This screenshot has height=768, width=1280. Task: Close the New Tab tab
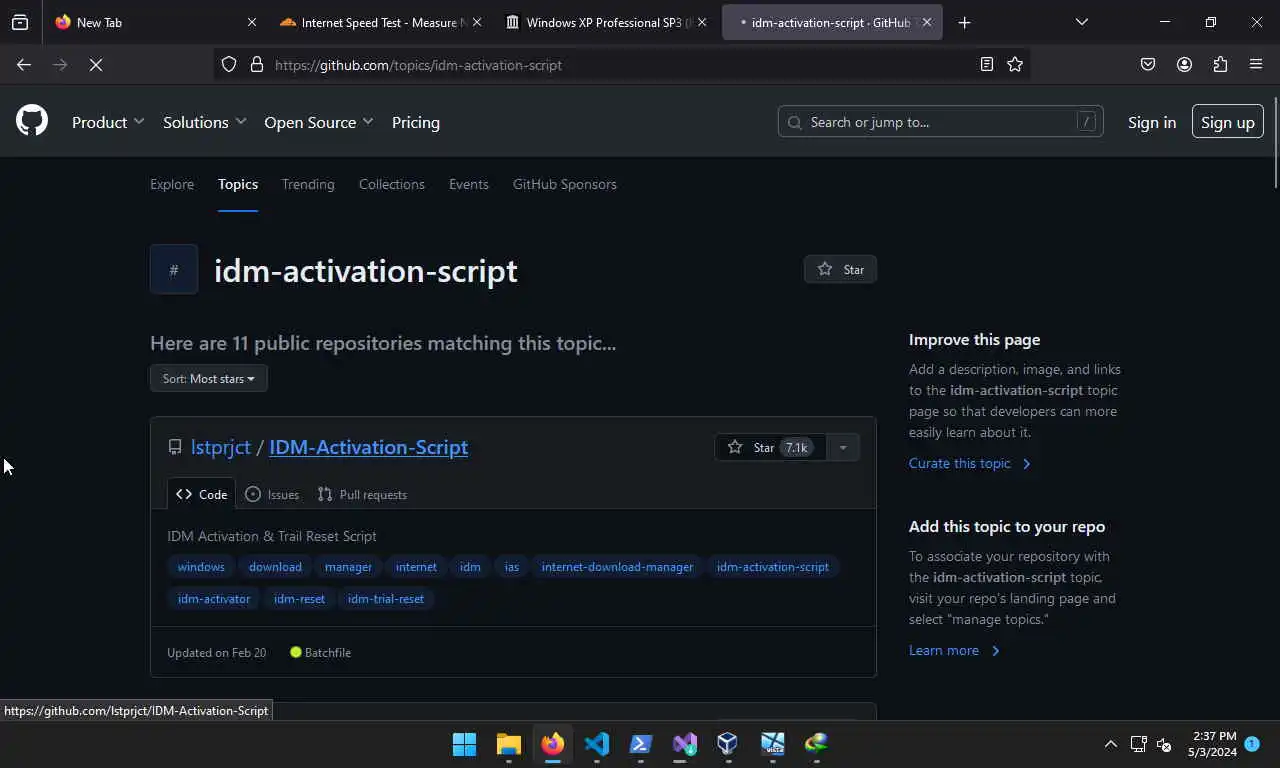[252, 22]
